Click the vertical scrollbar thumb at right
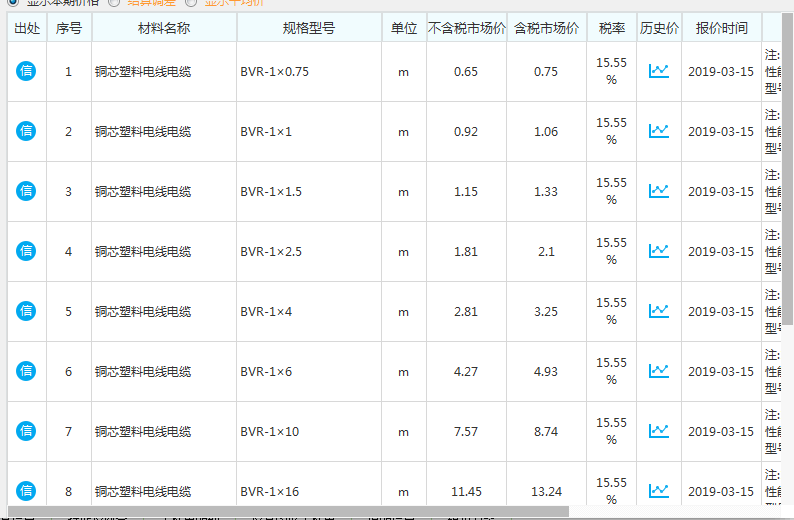The width and height of the screenshot is (794, 520). coord(788,170)
